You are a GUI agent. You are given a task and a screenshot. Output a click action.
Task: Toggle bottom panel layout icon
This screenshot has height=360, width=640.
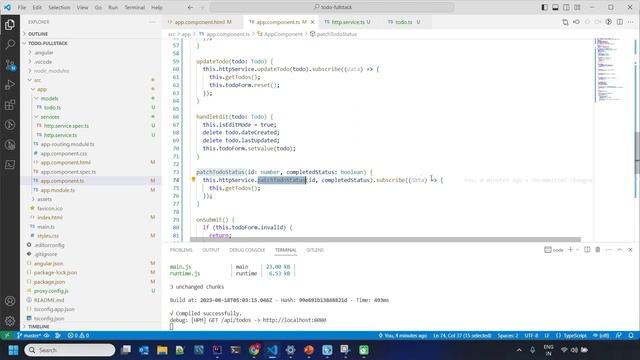pos(556,7)
